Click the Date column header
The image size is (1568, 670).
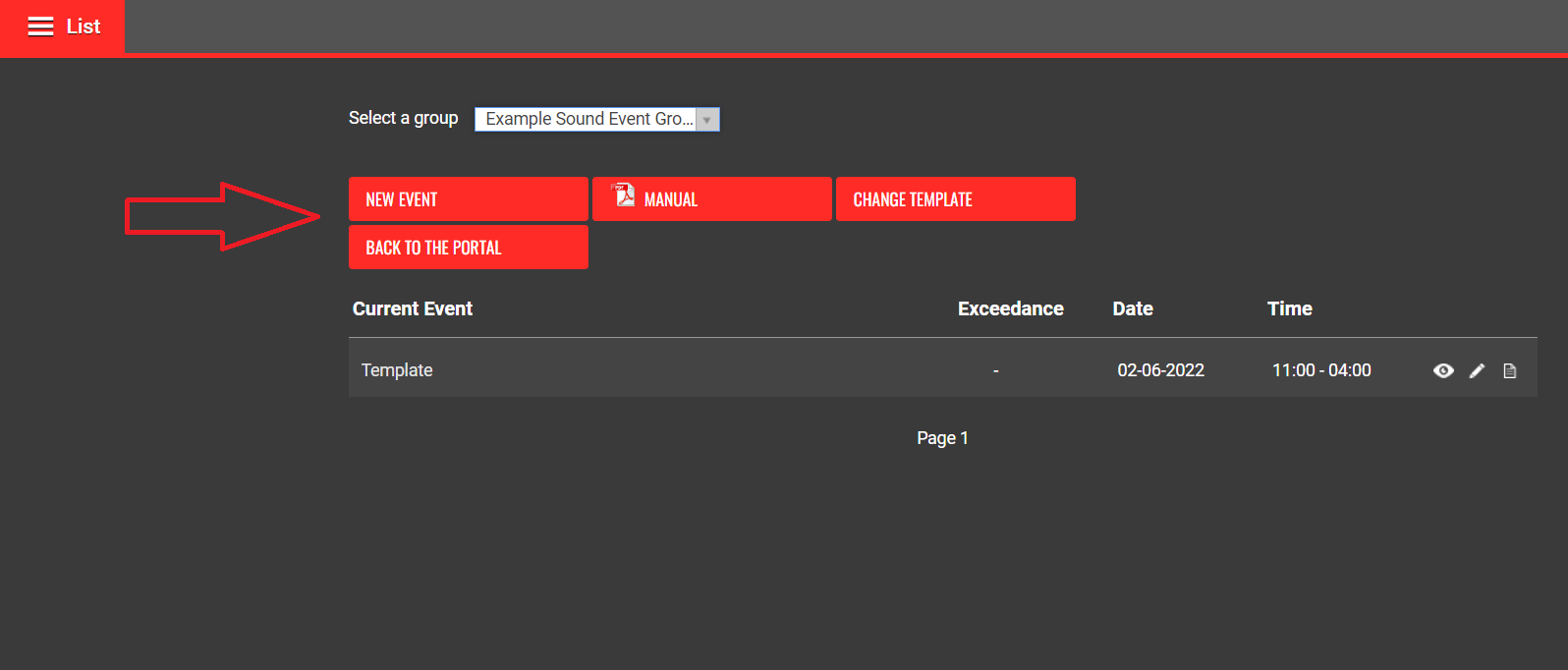(1133, 308)
